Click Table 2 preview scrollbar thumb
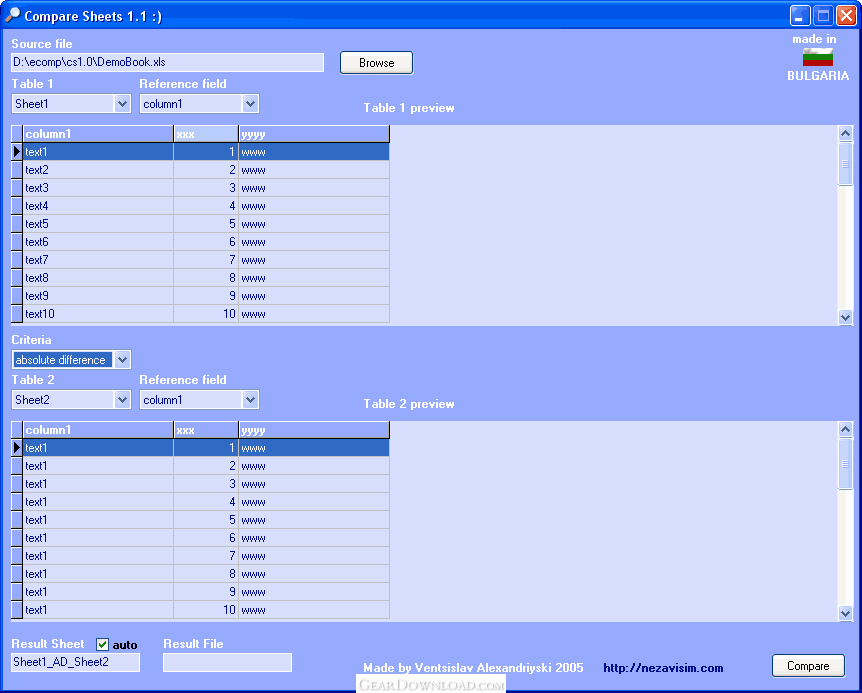The height and width of the screenshot is (693, 862). pyautogui.click(x=846, y=464)
